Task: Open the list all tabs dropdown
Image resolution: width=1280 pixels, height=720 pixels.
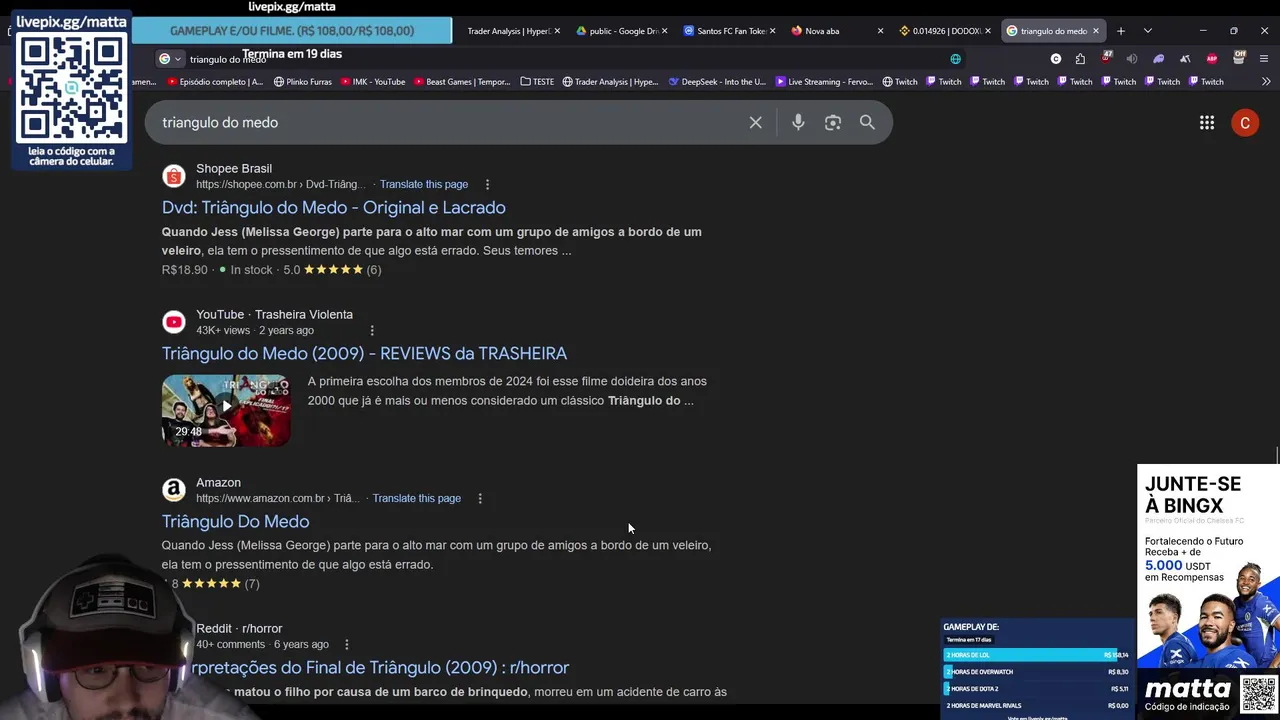Action: (x=1148, y=31)
